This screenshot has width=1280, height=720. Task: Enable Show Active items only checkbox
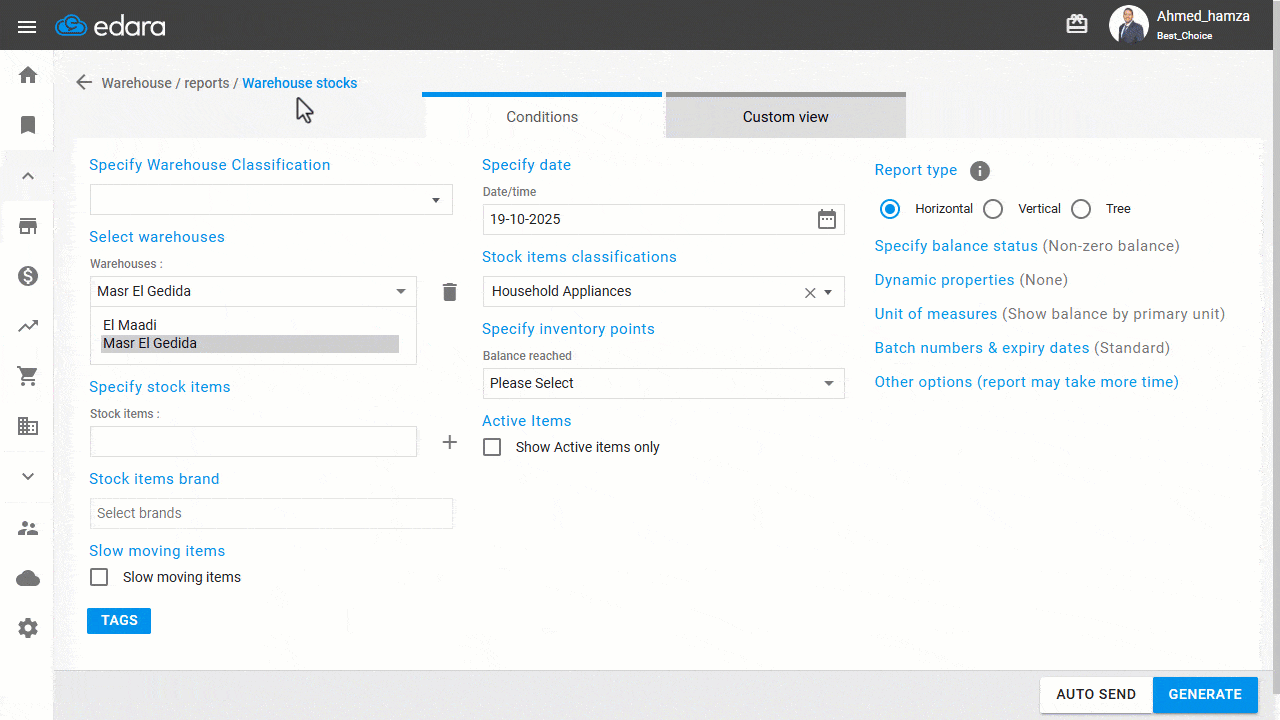492,447
